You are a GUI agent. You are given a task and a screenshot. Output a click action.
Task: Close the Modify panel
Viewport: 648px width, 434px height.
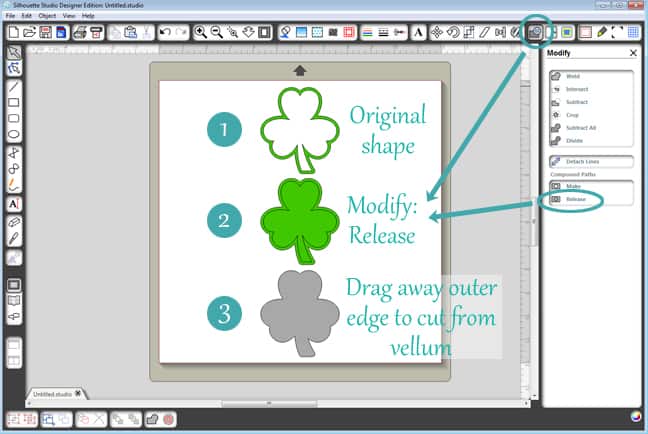[633, 52]
